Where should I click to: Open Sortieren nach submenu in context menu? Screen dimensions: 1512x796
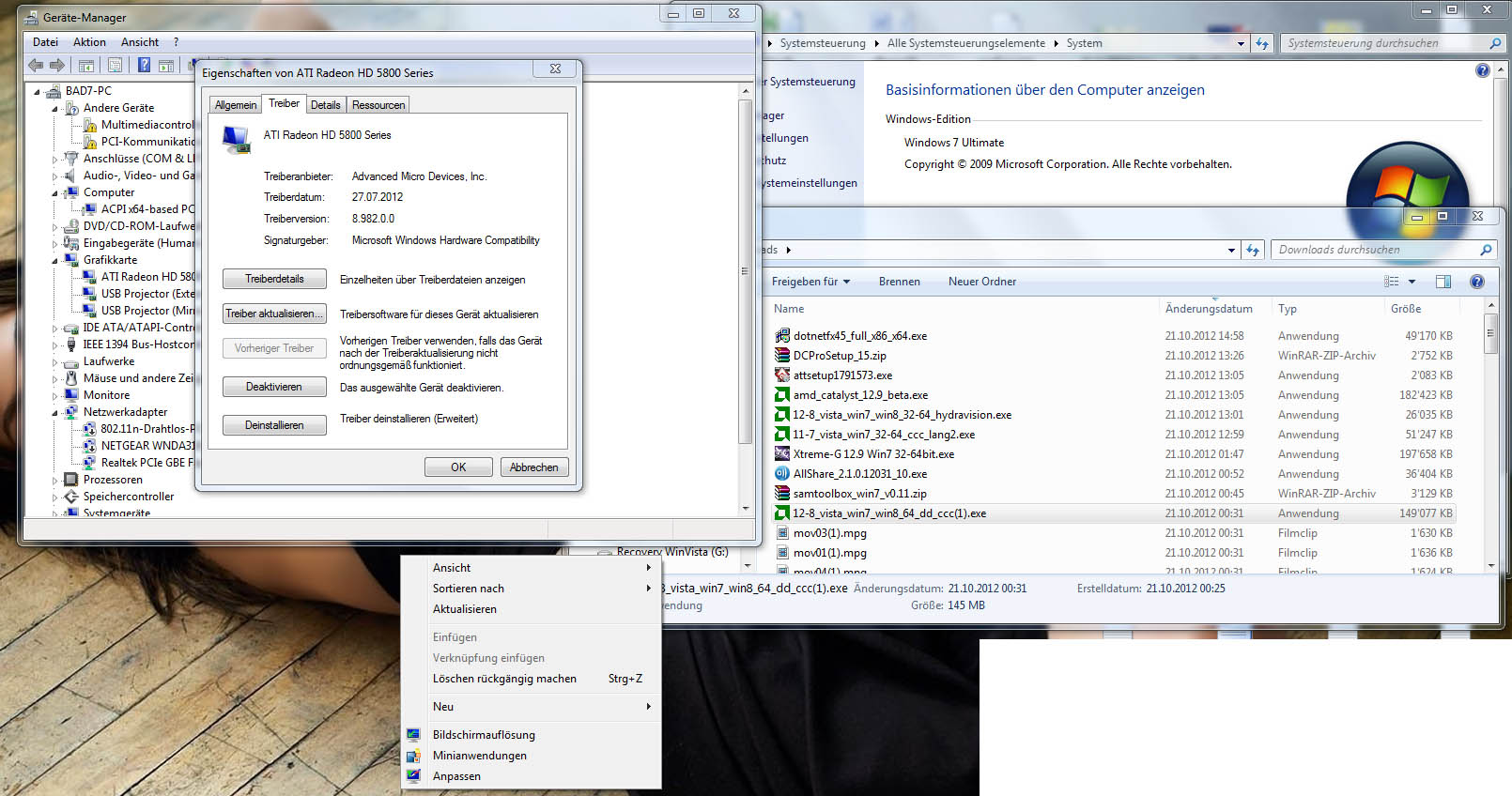point(531,589)
